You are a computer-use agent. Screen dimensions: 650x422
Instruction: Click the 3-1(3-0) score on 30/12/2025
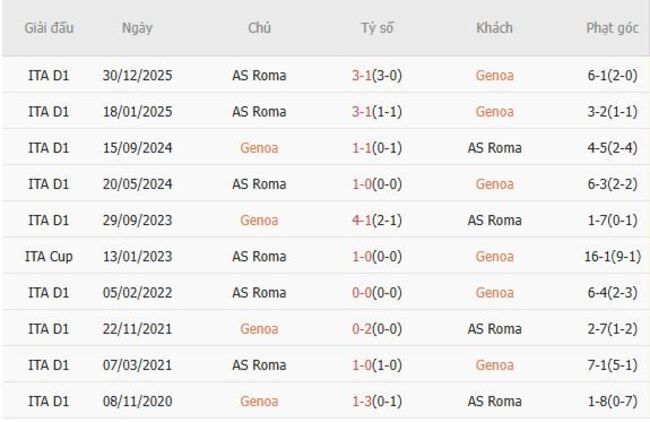(377, 75)
